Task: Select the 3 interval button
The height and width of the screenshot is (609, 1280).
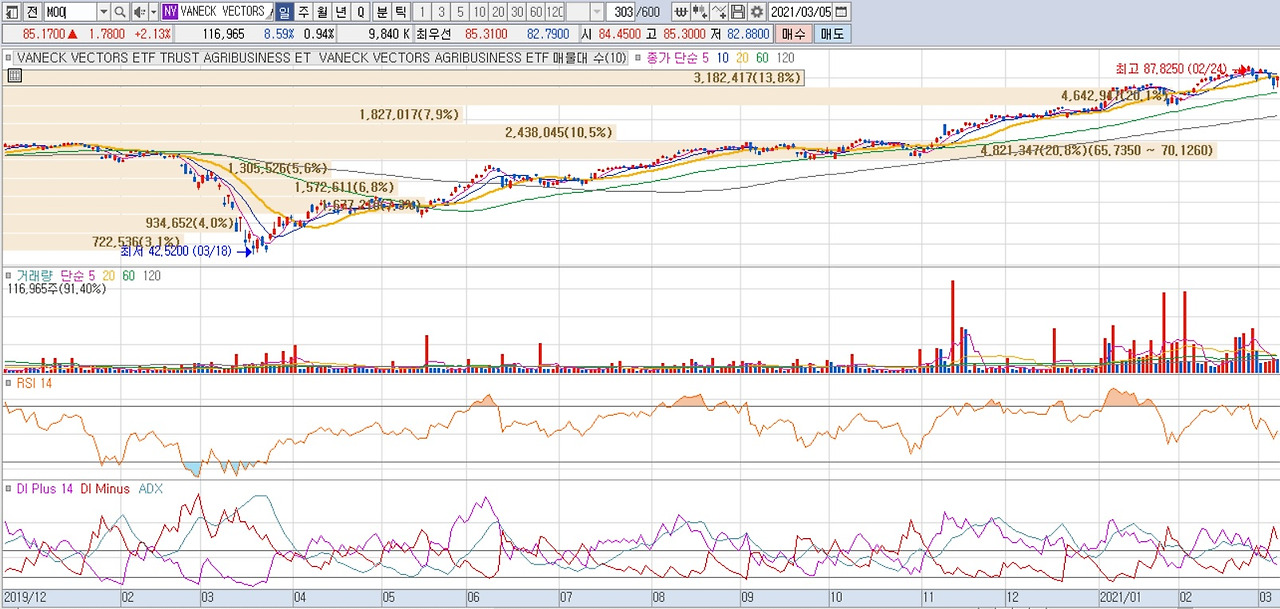Action: click(x=441, y=12)
